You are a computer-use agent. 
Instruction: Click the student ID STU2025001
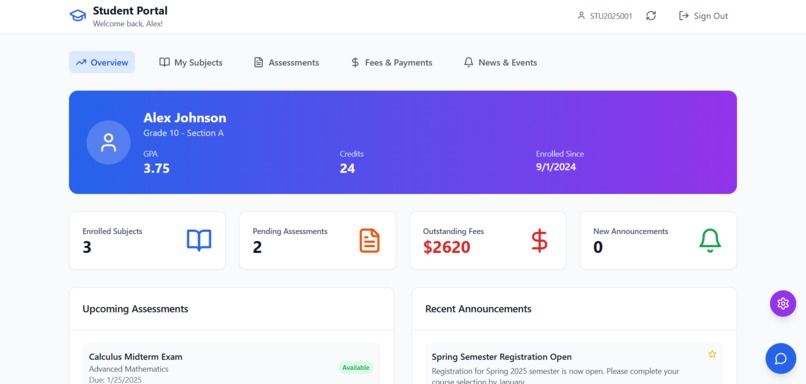coord(611,16)
